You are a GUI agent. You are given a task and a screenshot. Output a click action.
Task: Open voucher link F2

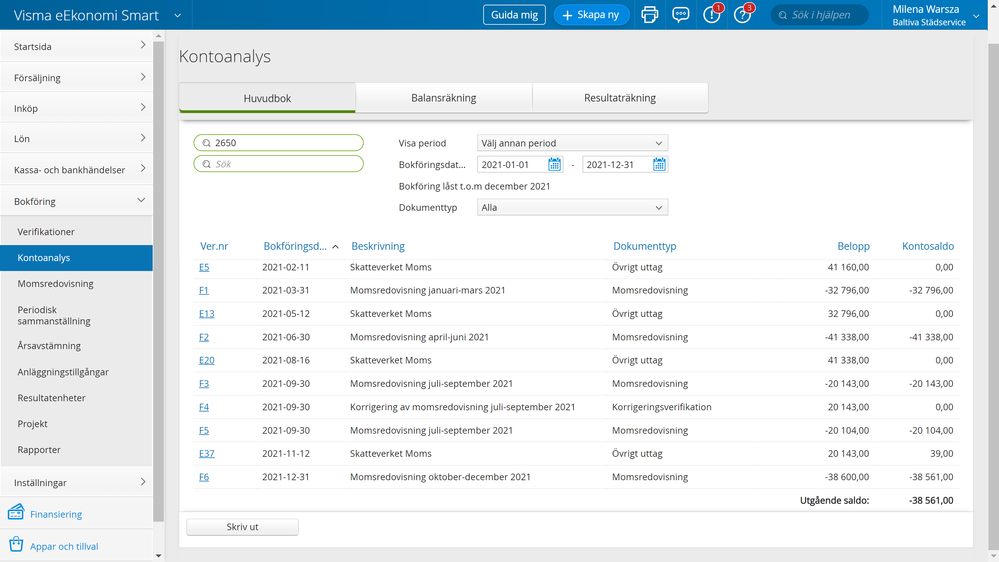pos(204,337)
